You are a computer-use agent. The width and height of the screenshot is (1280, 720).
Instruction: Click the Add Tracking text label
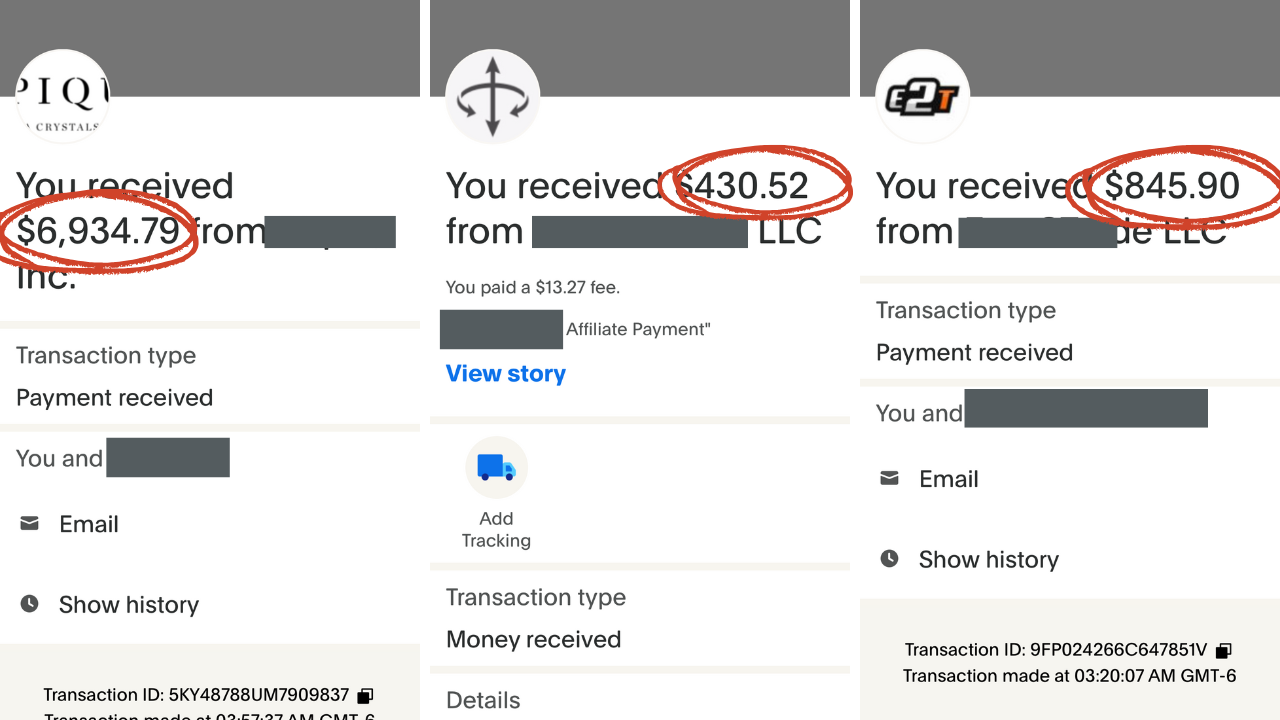tap(496, 530)
